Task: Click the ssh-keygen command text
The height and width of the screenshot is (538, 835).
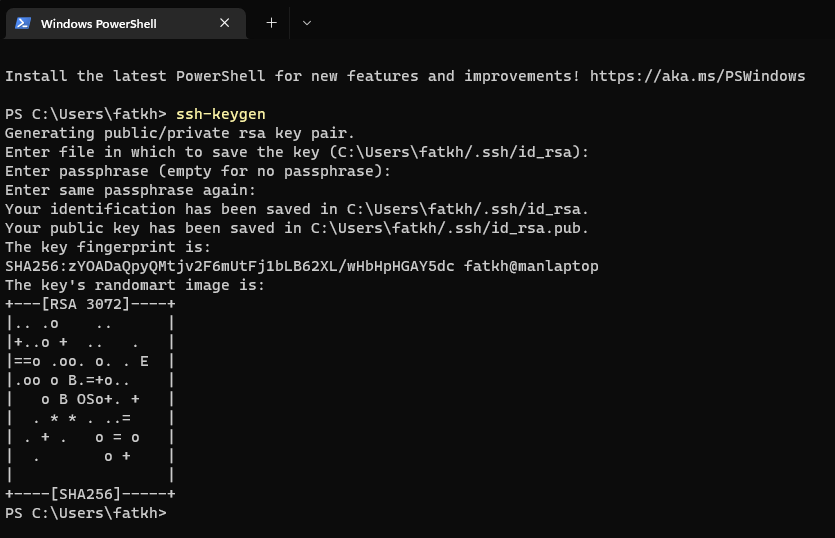Action: [x=220, y=114]
